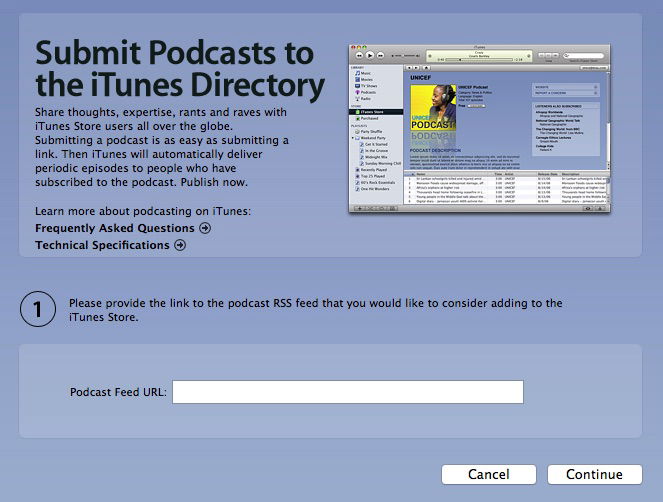Focus the Podcast Feed URL field
The width and height of the screenshot is (663, 502).
[348, 392]
